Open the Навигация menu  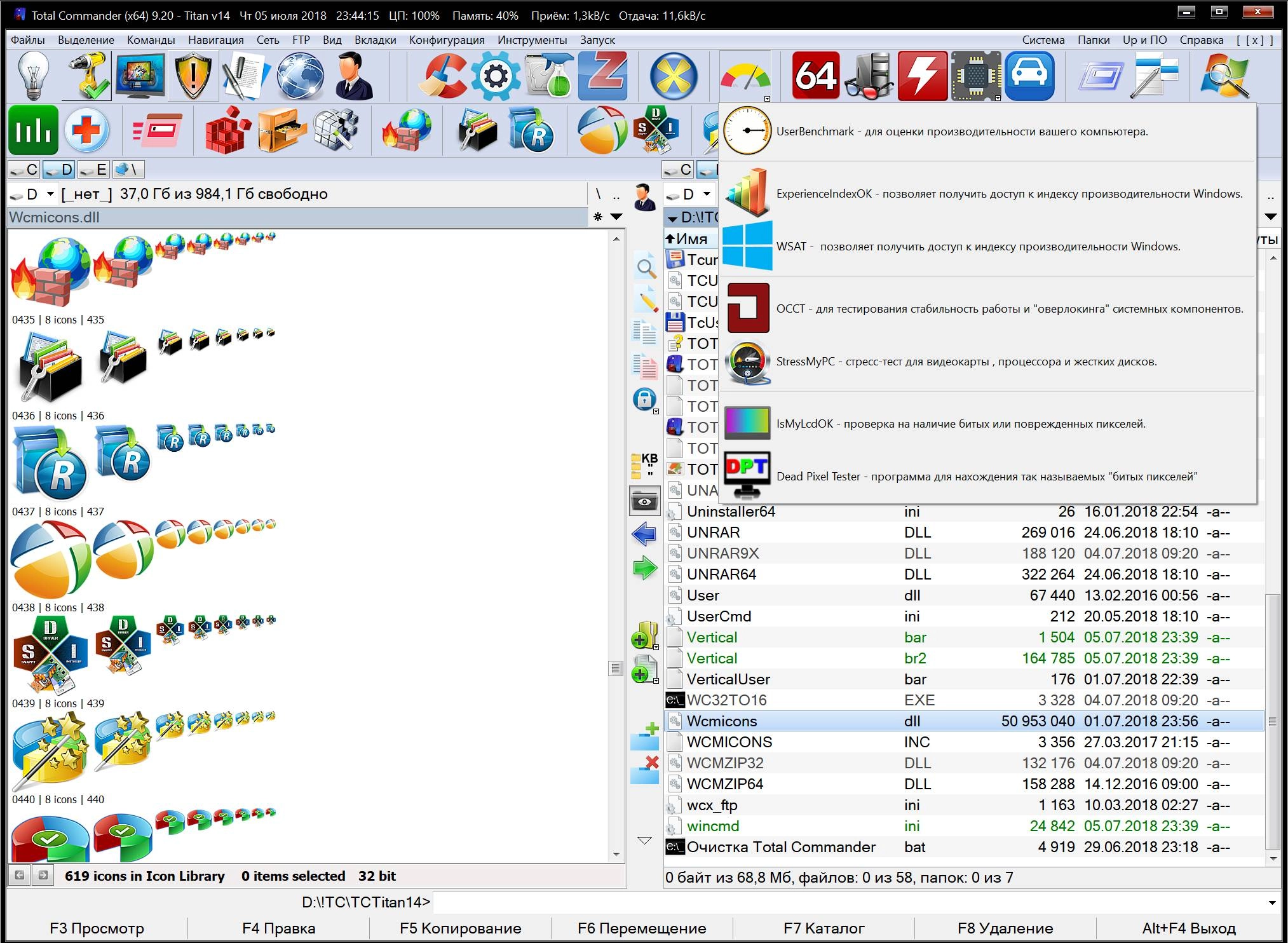click(x=216, y=40)
